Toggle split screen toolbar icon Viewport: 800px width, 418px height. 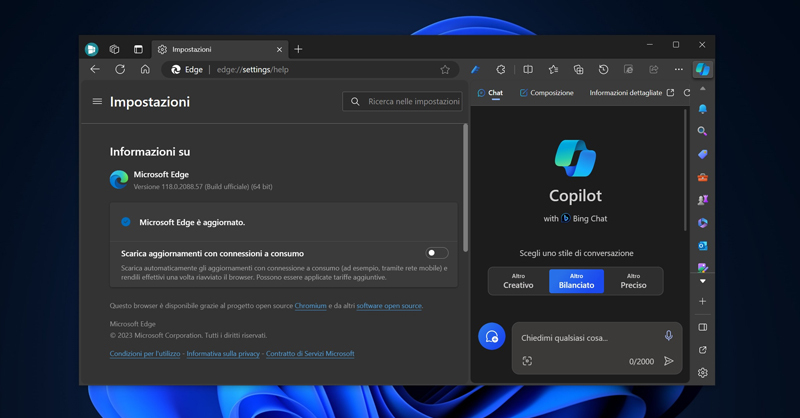[528, 69]
